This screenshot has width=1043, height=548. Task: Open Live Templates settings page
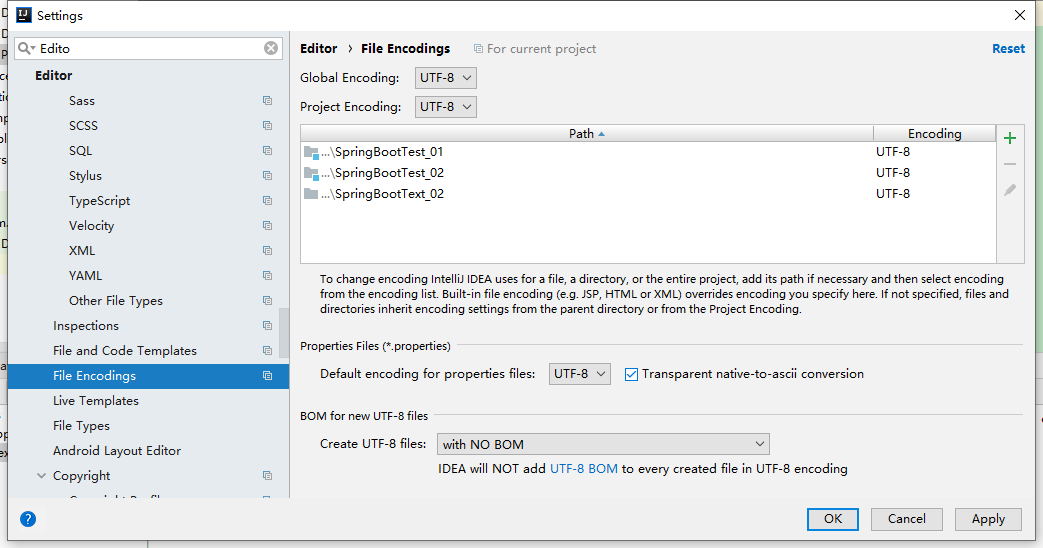pyautogui.click(x=96, y=400)
